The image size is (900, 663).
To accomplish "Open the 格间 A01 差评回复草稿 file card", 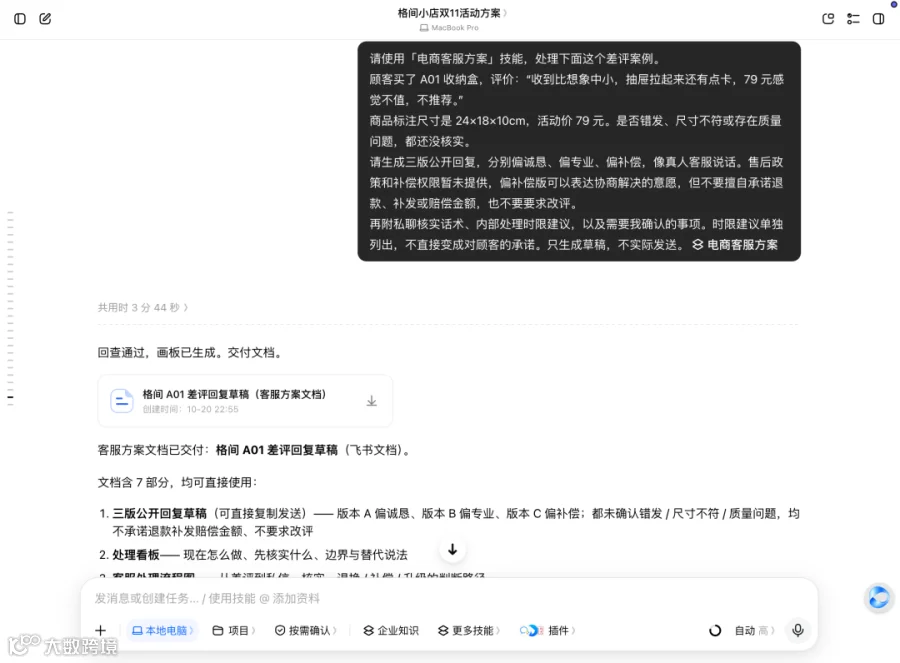I will [245, 401].
